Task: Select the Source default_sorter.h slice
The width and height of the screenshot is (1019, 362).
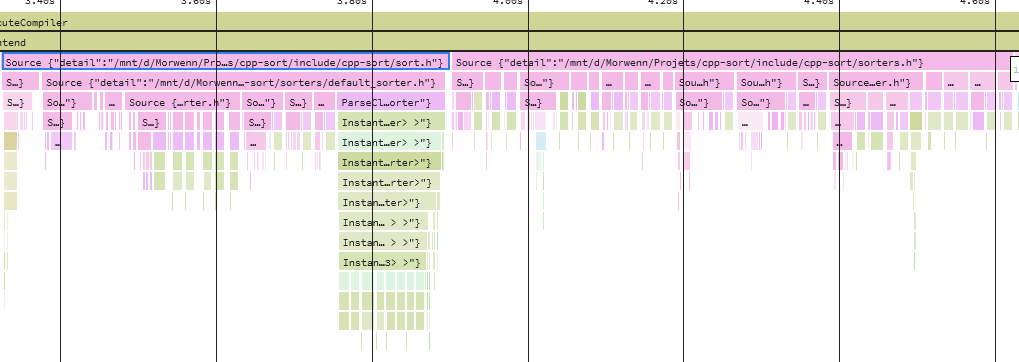Action: point(244,83)
